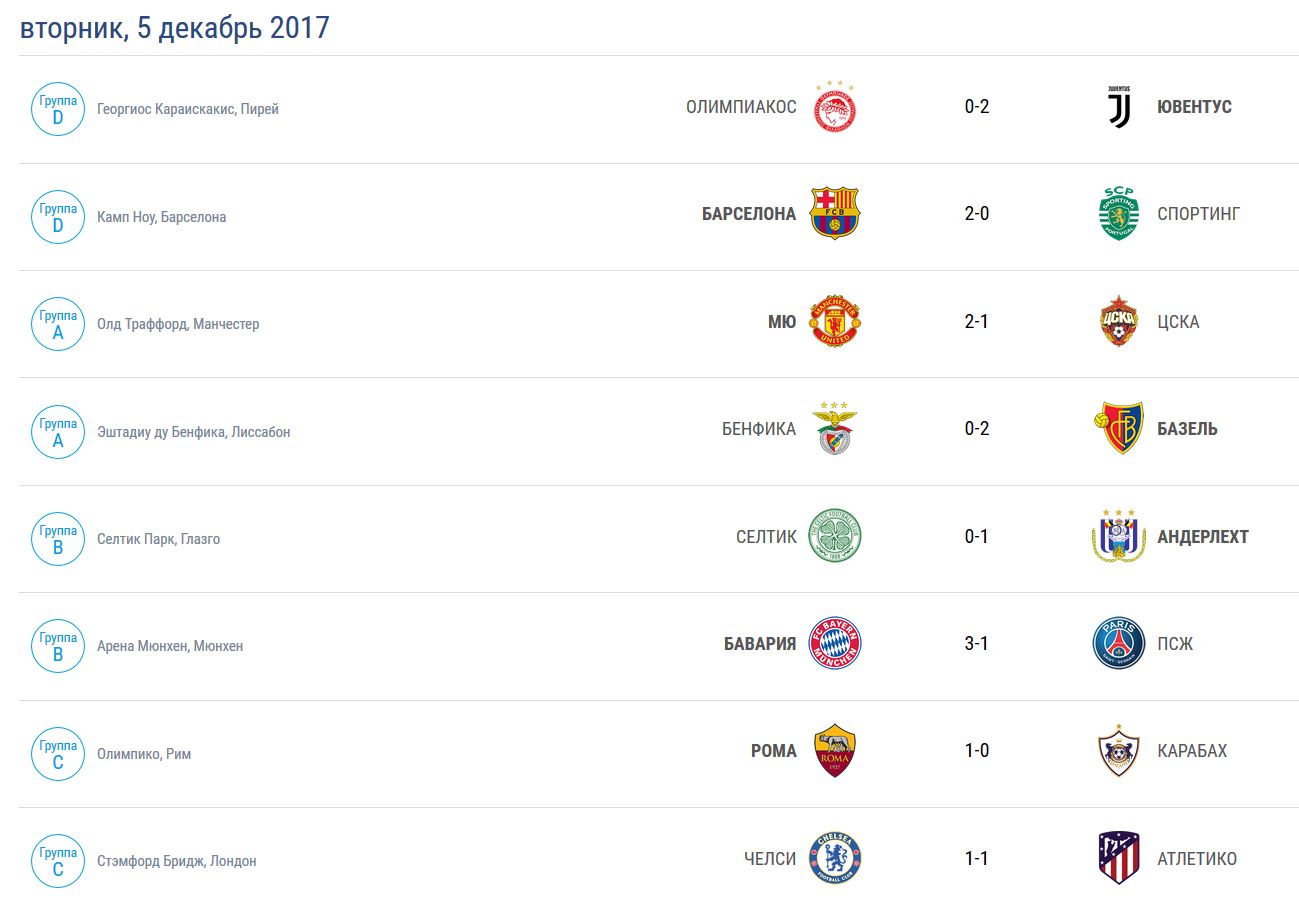Select the Sporting club badge
The width and height of the screenshot is (1299, 900).
pos(1118,213)
